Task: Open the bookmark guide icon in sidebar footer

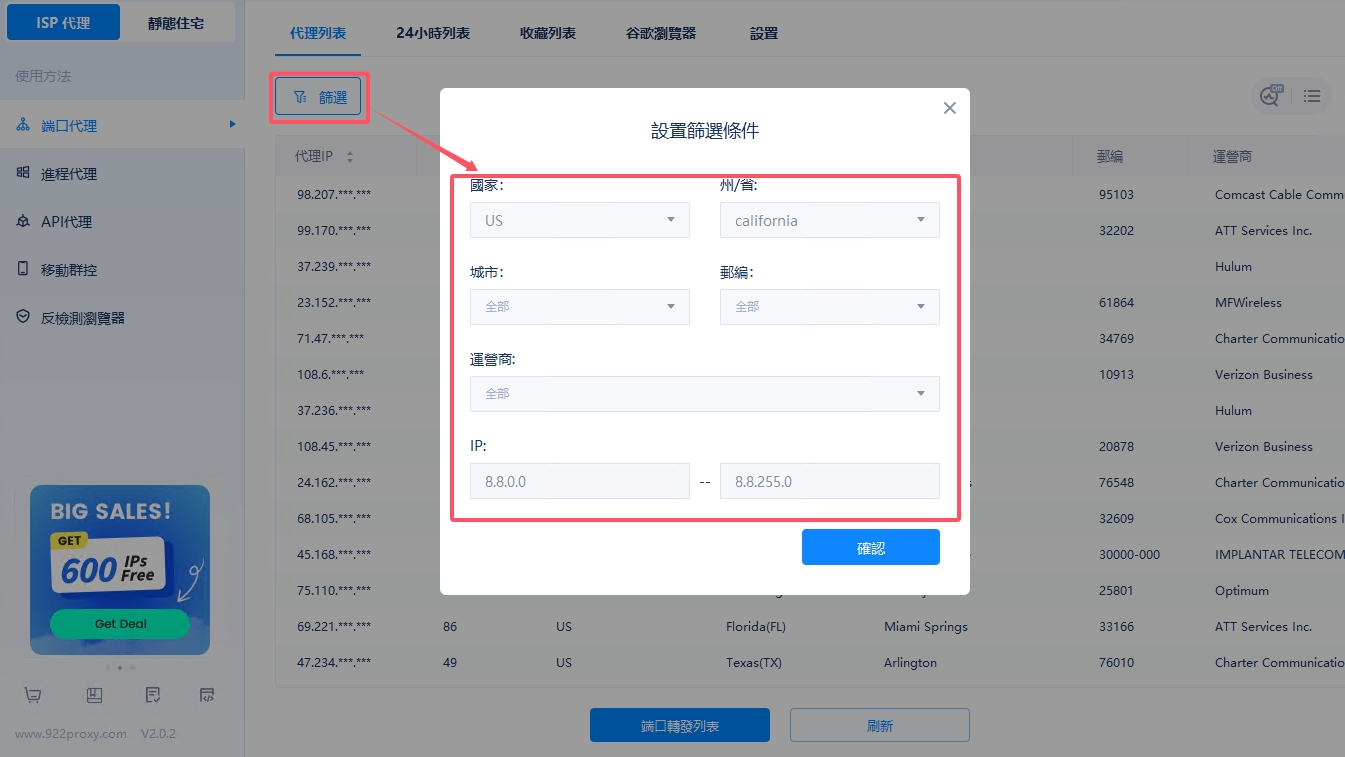Action: (94, 695)
